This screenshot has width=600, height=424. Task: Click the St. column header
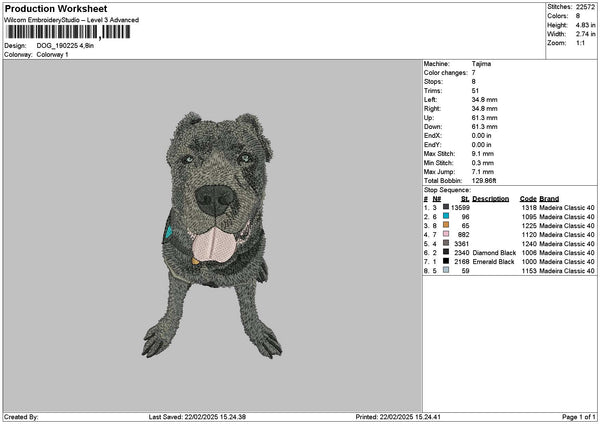point(464,198)
